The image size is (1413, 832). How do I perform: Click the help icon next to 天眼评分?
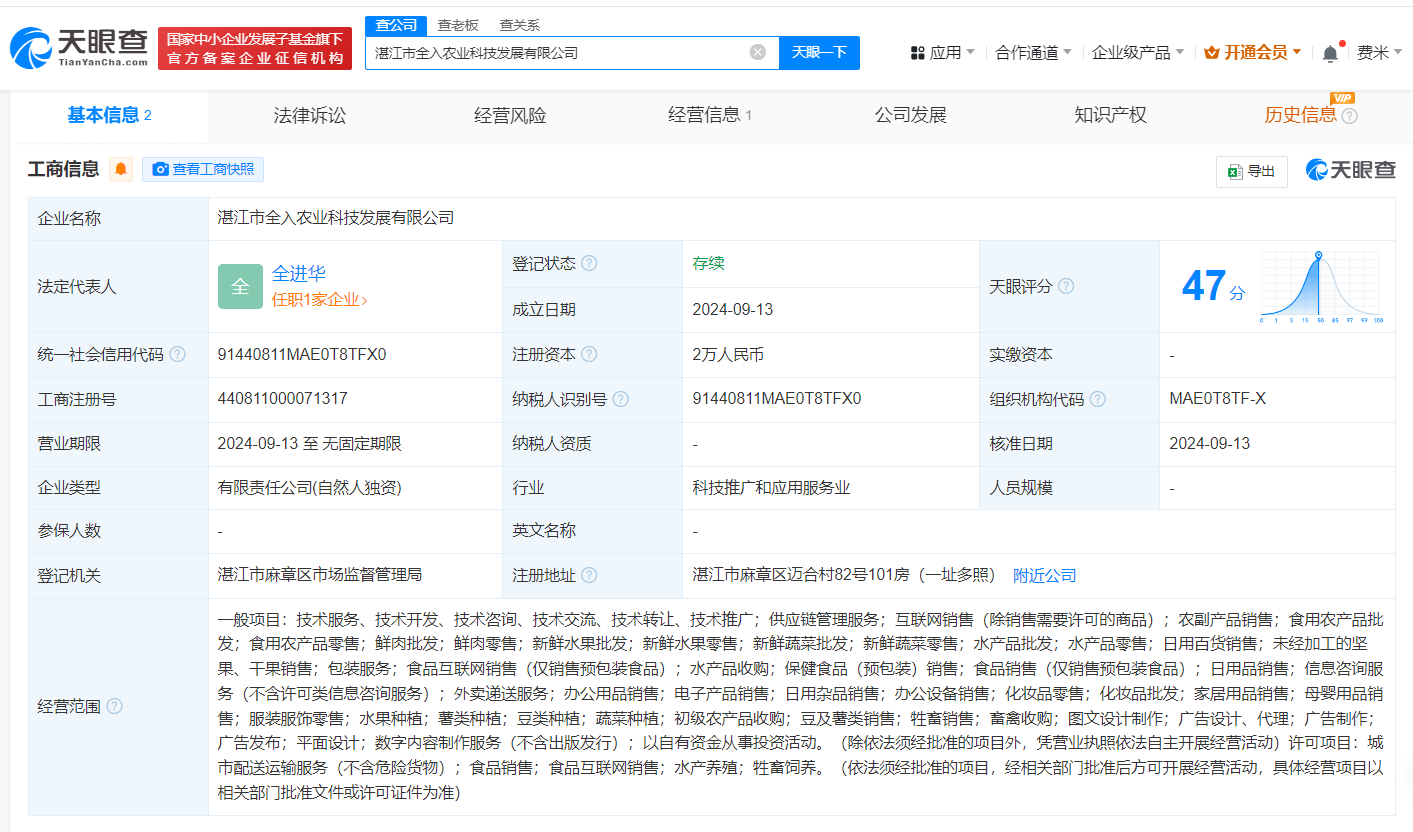click(1066, 285)
